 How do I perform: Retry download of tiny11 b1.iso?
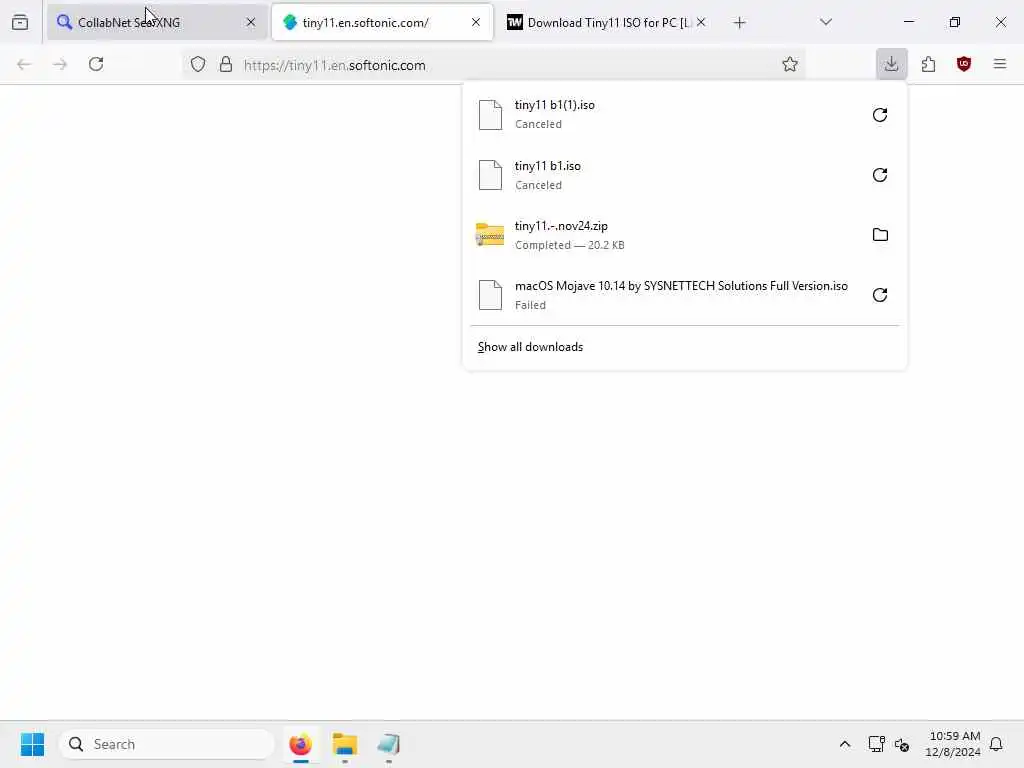point(880,175)
